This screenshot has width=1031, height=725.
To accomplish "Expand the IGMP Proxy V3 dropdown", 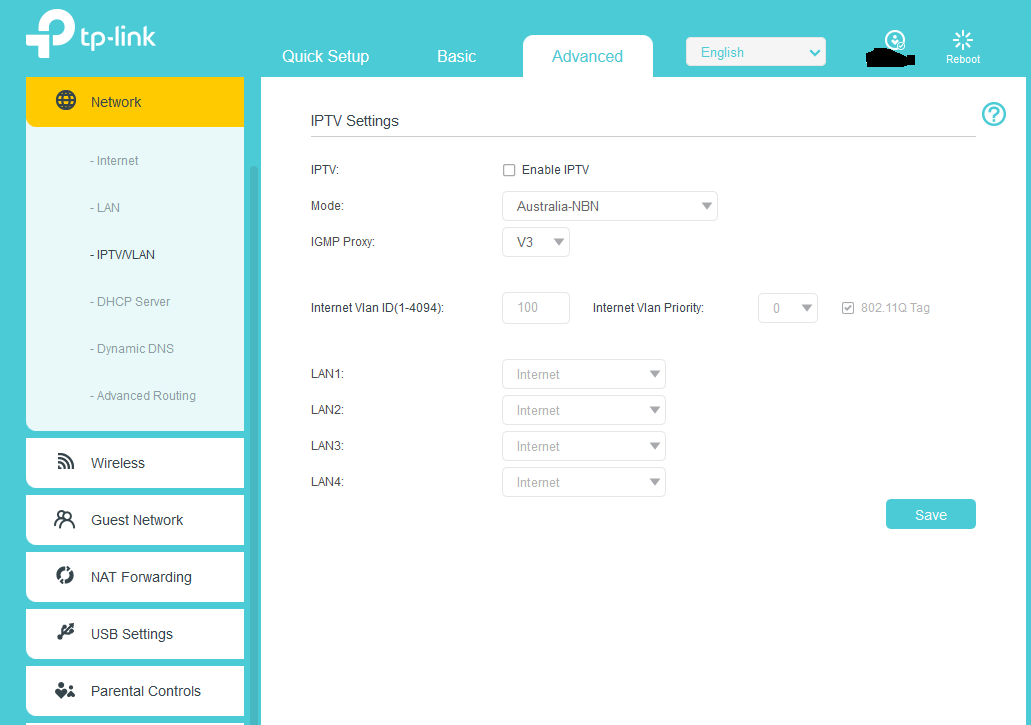I will 536,242.
